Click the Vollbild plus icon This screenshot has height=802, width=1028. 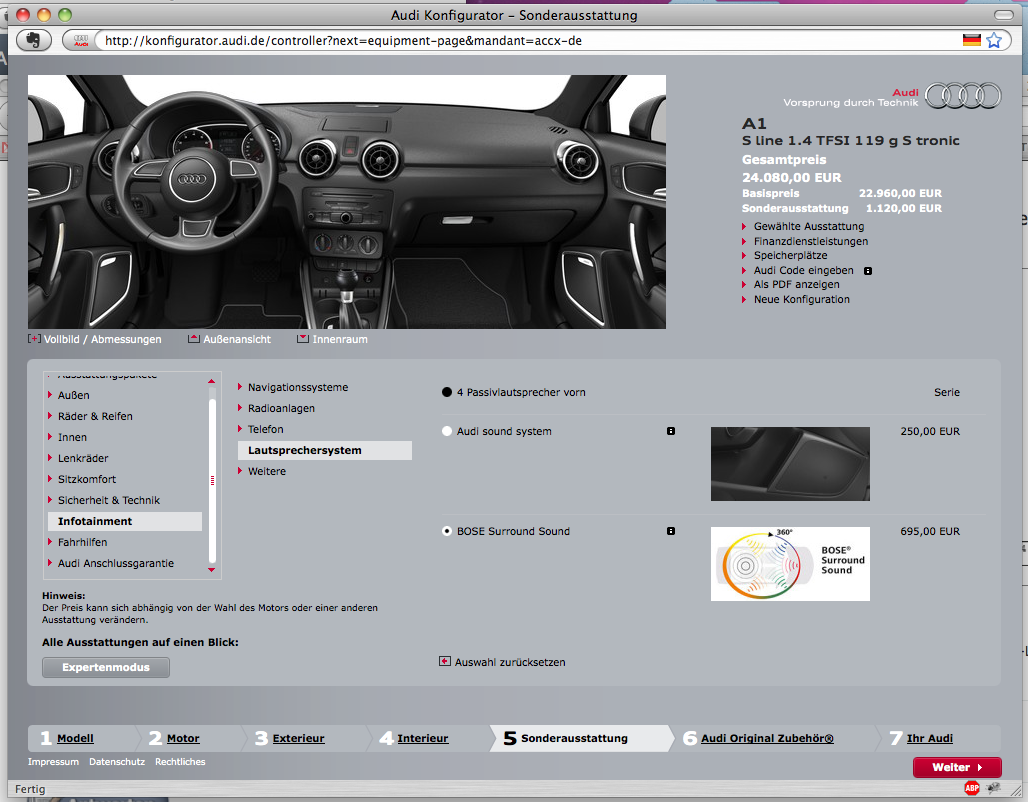pyautogui.click(x=34, y=339)
